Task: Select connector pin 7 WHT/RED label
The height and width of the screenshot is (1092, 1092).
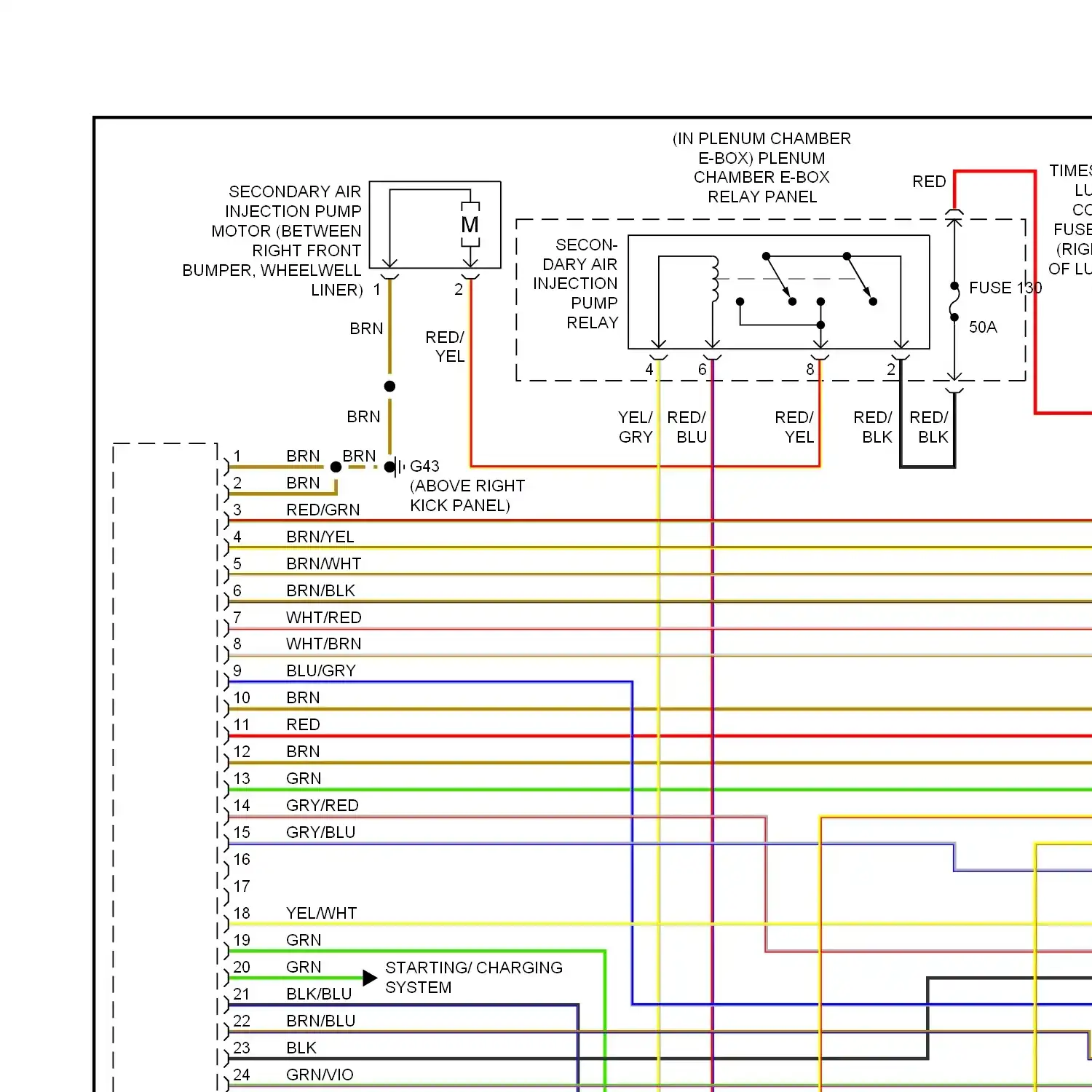Action: [x=323, y=617]
